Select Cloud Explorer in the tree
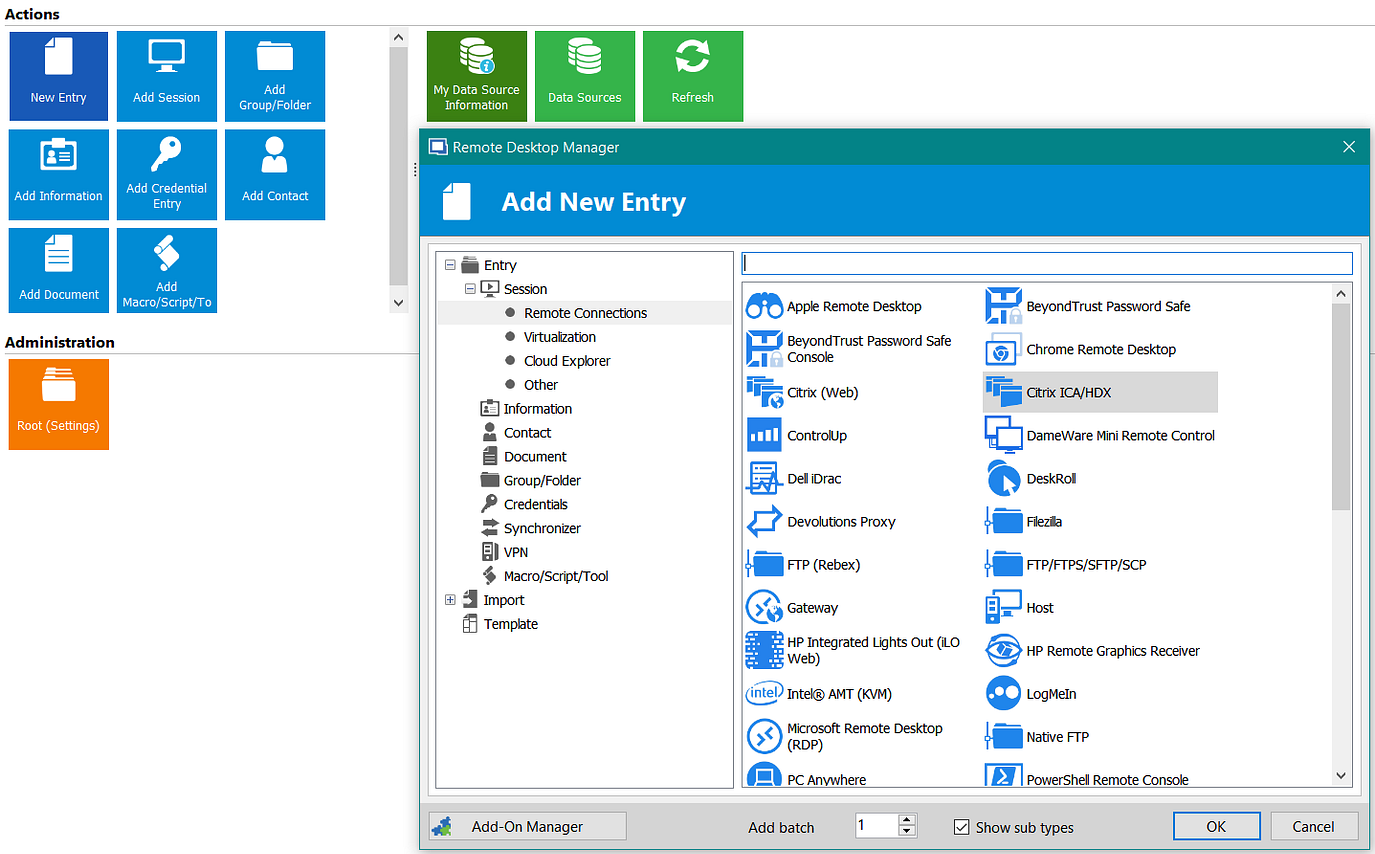1375x854 pixels. tap(567, 361)
